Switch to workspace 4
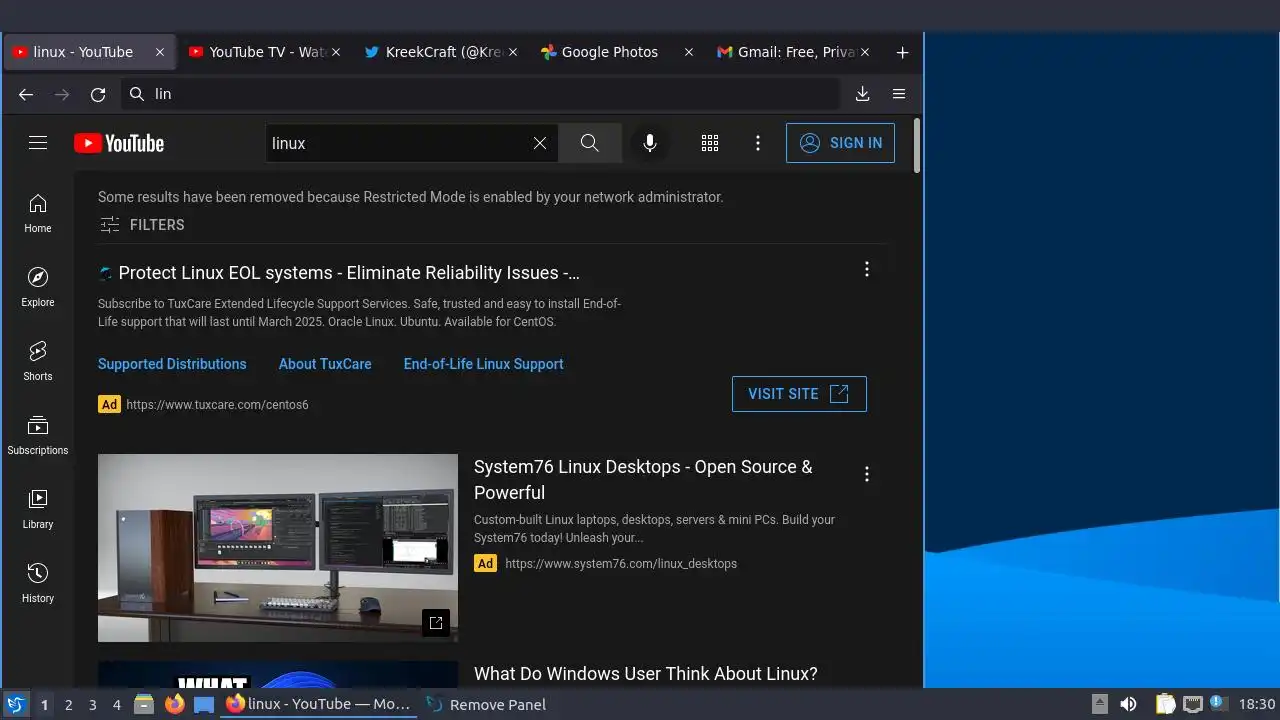The width and height of the screenshot is (1280, 720). [116, 705]
